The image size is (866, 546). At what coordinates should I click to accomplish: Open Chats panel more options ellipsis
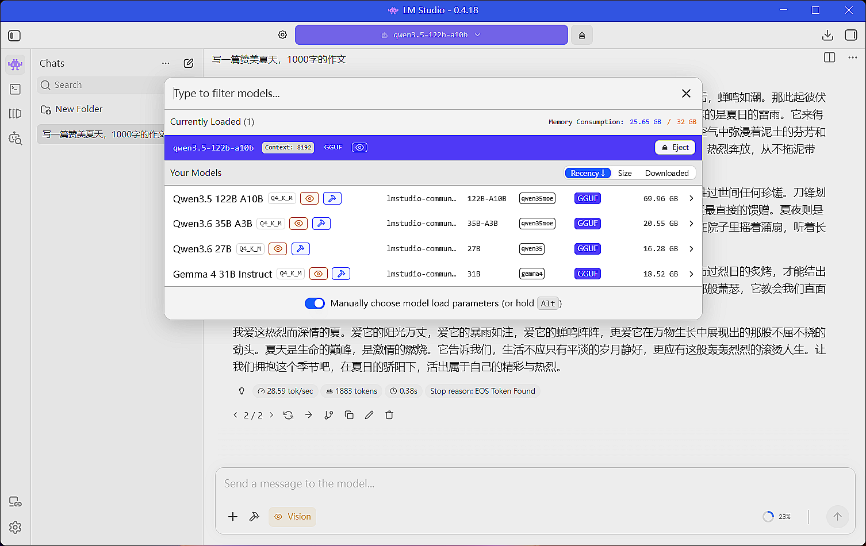pyautogui.click(x=165, y=63)
